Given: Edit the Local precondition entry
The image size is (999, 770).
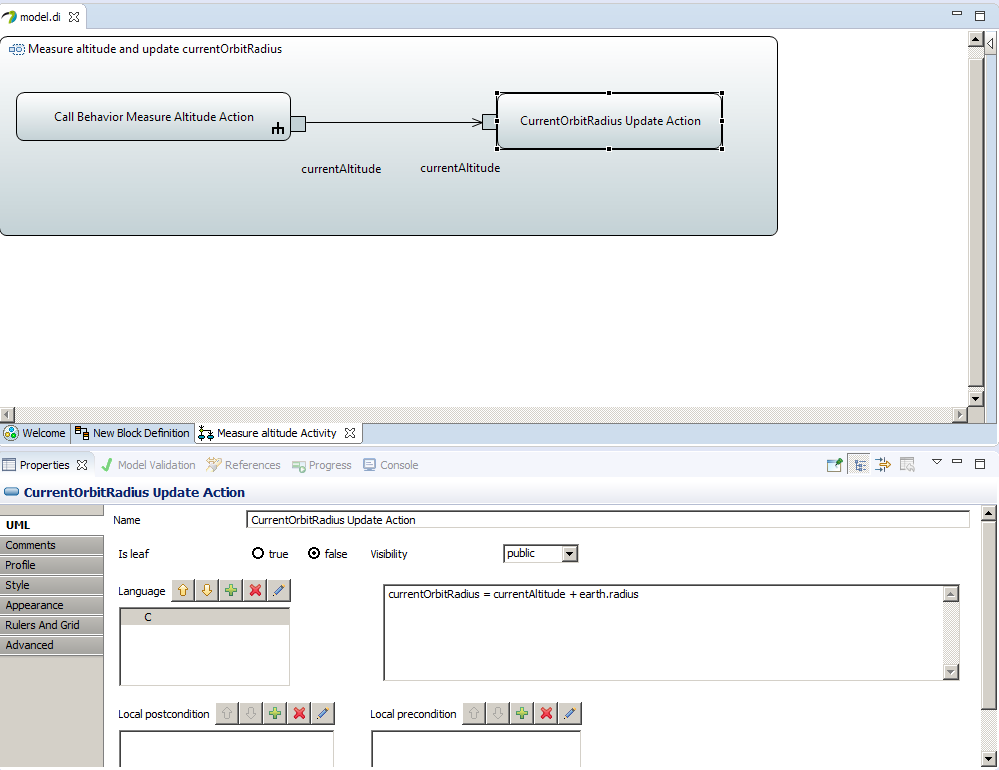Looking at the screenshot, I should pos(570,713).
